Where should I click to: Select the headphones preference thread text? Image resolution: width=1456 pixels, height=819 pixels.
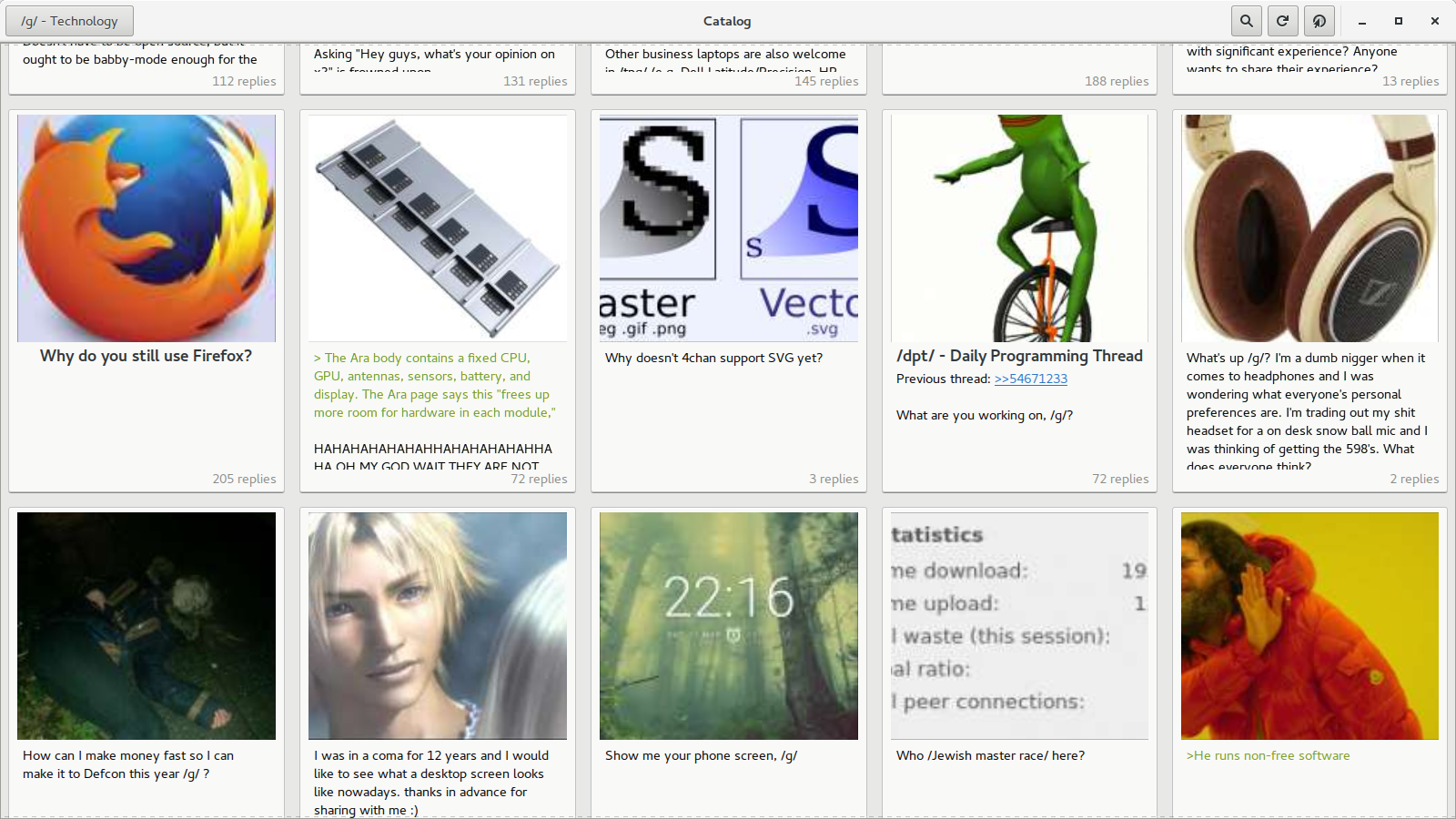pyautogui.click(x=1307, y=411)
